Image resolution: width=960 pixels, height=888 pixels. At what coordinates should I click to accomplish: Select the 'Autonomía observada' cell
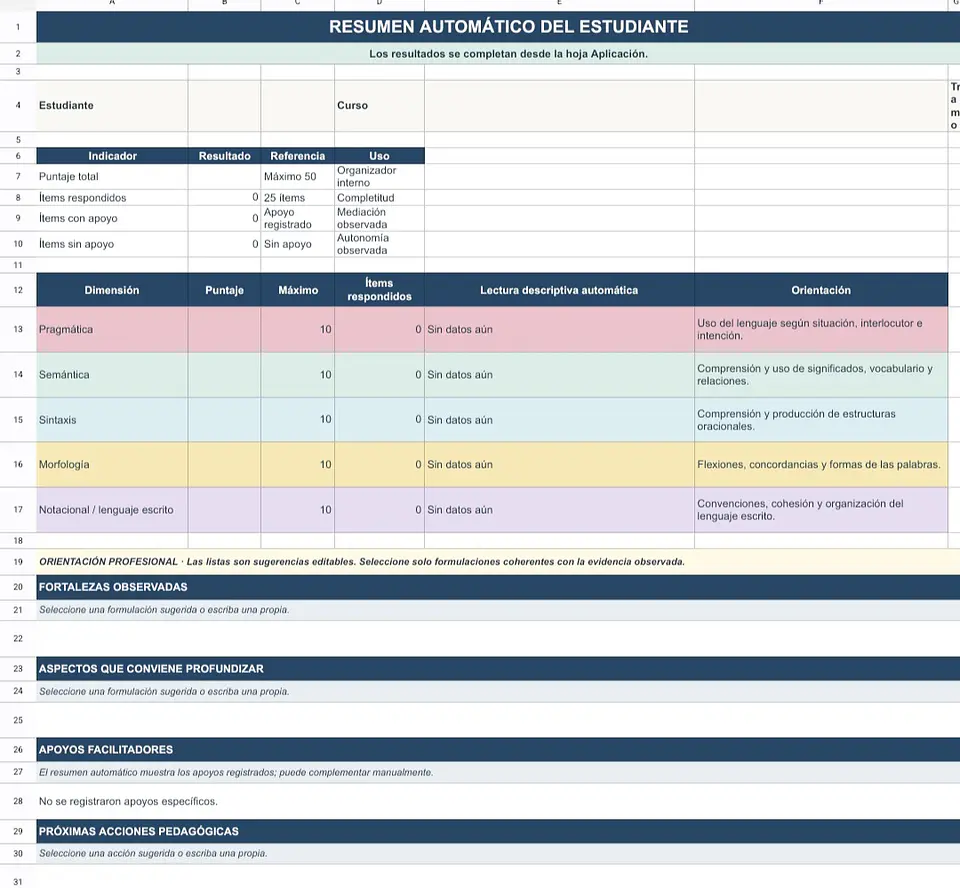point(379,244)
